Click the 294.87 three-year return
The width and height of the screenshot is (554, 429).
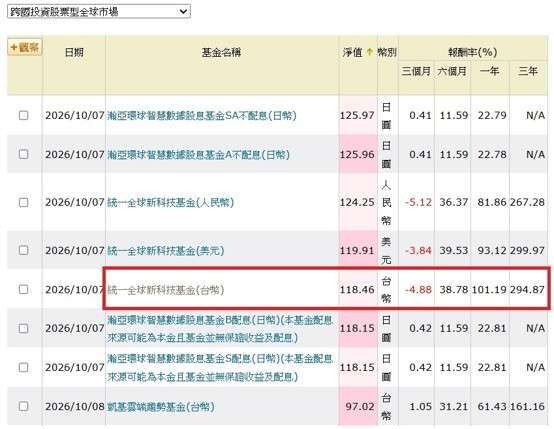pos(527,289)
